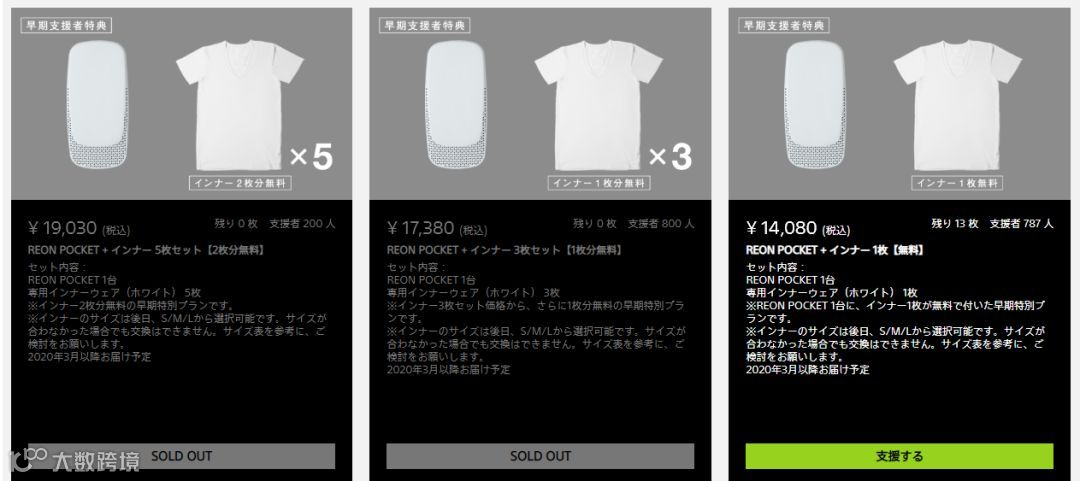The height and width of the screenshot is (481, 1080).
Task: Click SOLD OUT button on 5枚セット card
Action: pyautogui.click(x=181, y=456)
